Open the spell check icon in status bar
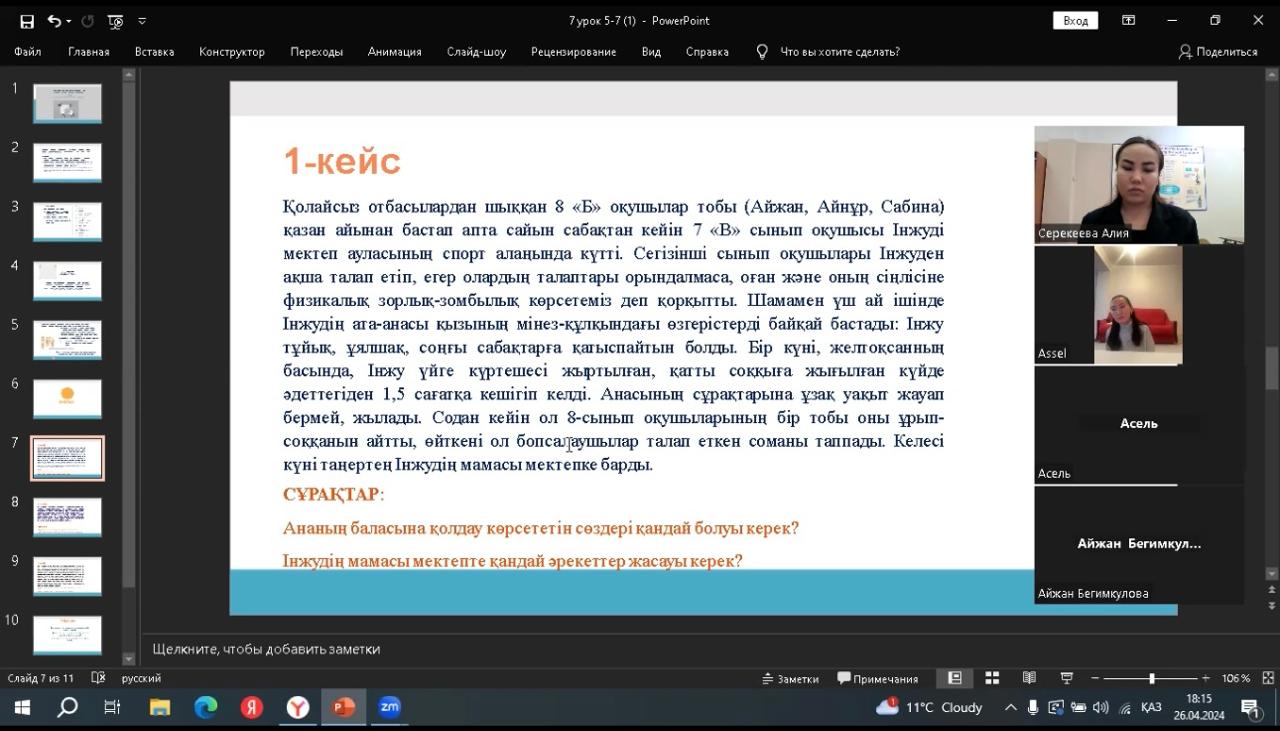Screen dimensions: 1280x731 click(x=98, y=678)
